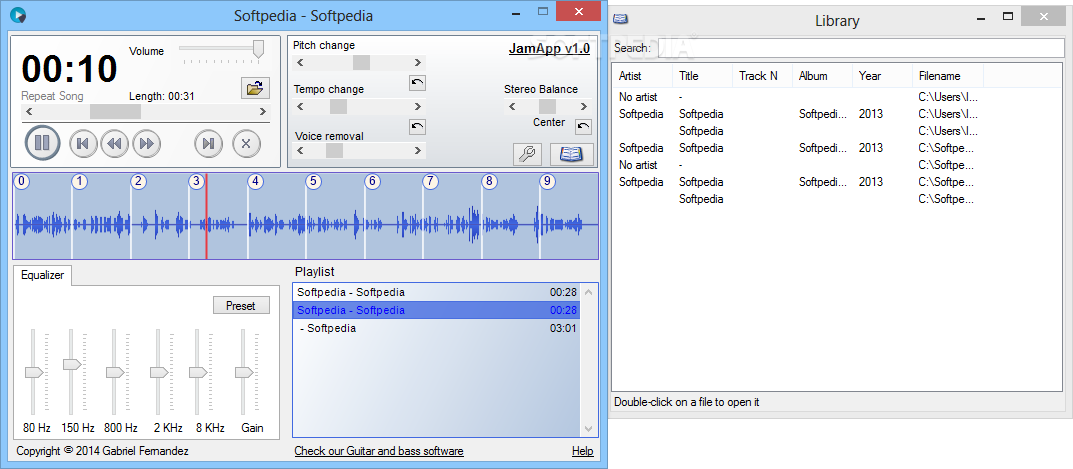Screen dimensions: 1073x469
Task: Click left arrow of Tempo change
Action: pos(300,106)
